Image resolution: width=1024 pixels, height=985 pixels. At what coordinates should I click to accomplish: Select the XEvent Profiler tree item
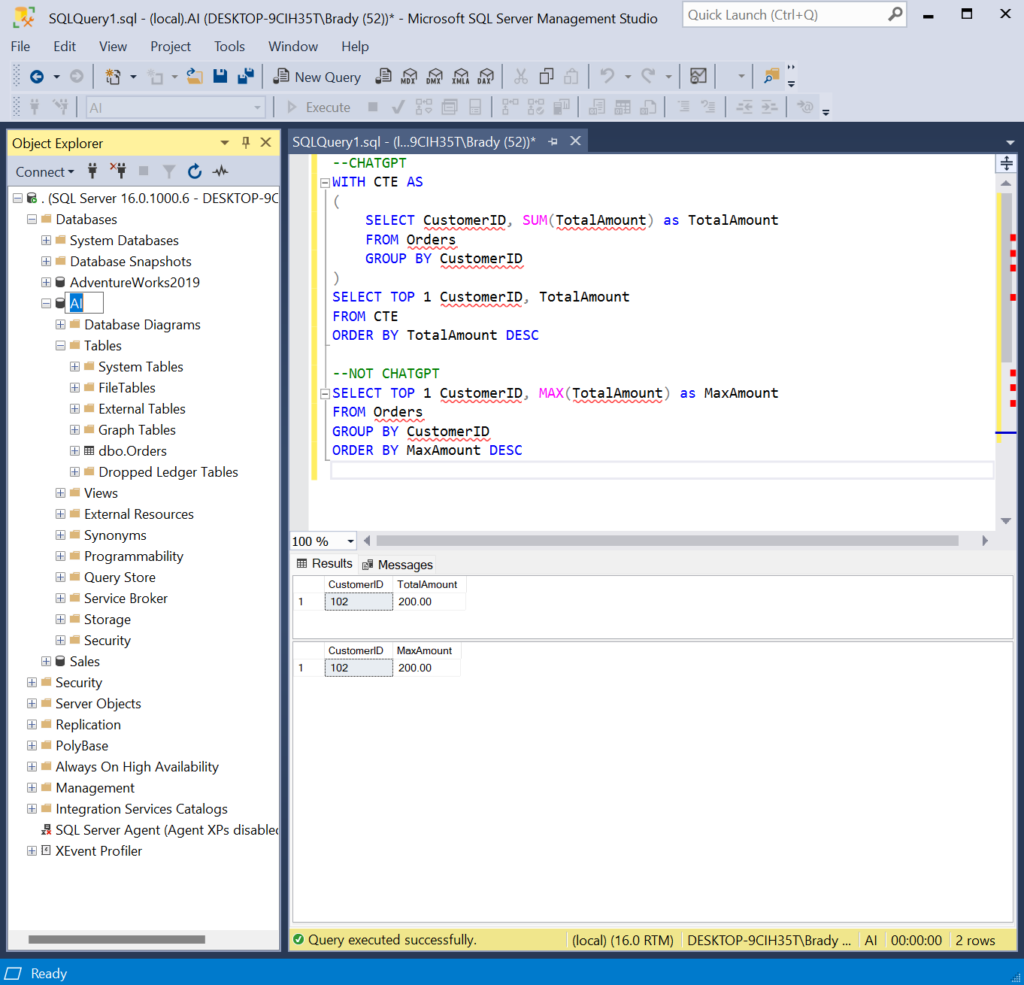(98, 851)
